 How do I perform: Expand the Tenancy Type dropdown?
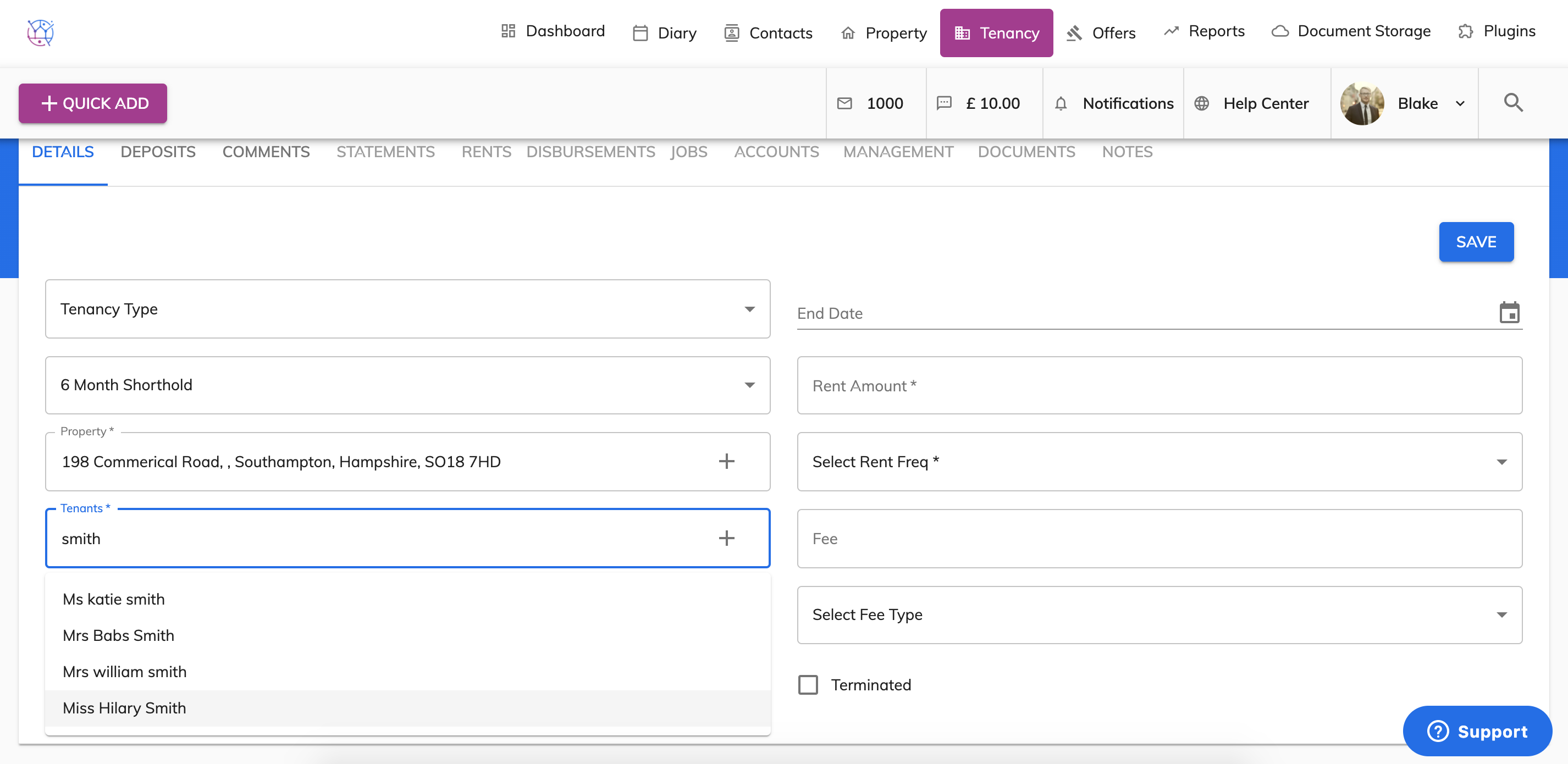pyautogui.click(x=407, y=309)
